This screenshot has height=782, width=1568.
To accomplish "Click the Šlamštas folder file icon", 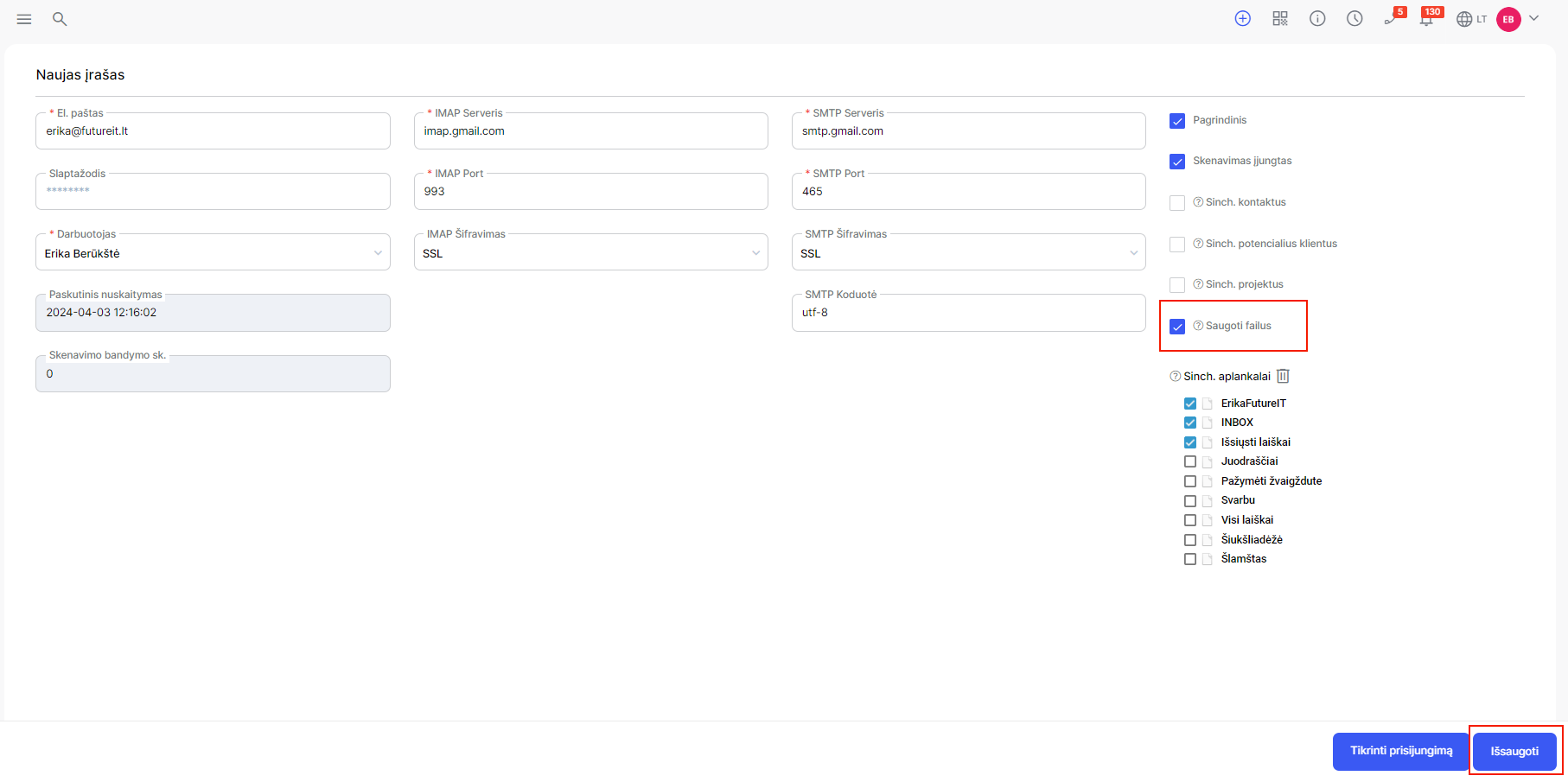I will click(1208, 560).
